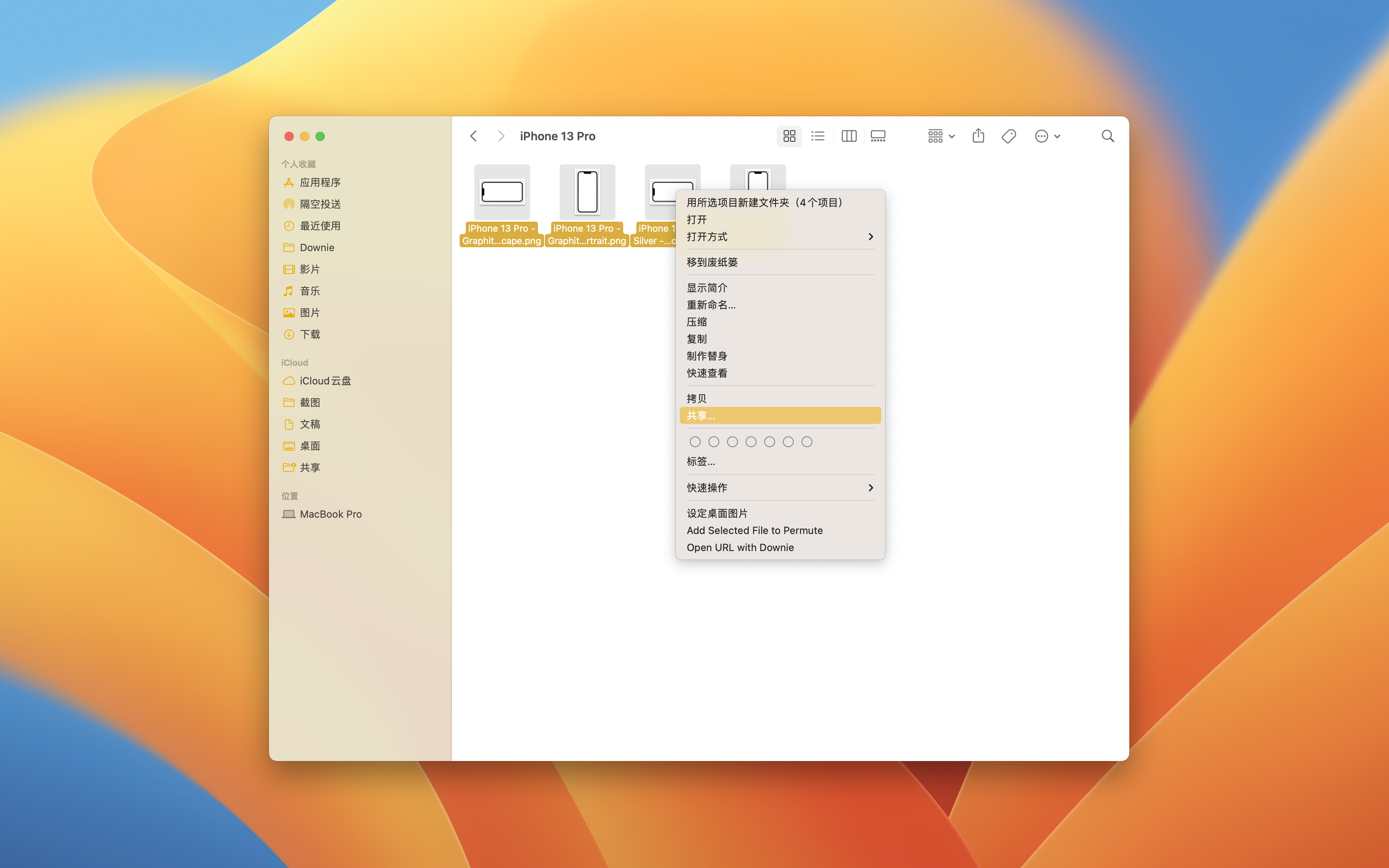The width and height of the screenshot is (1389, 868).
Task: Select the first tag color circle
Action: pyautogui.click(x=695, y=442)
